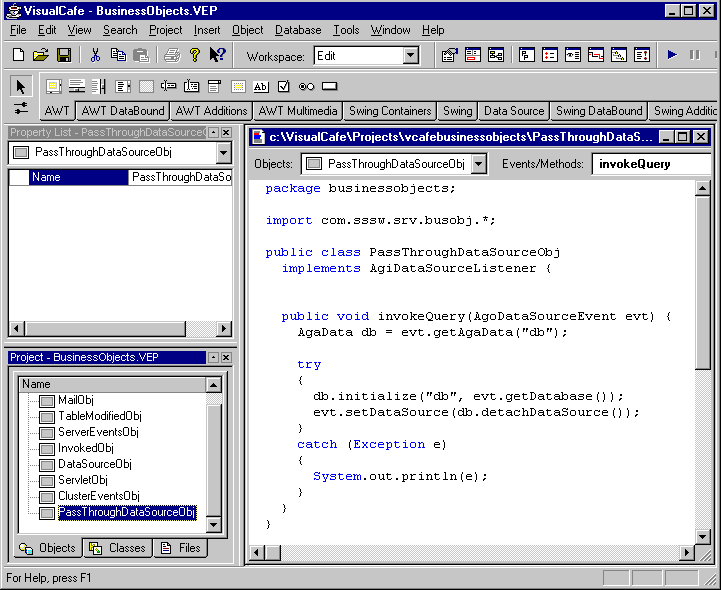Open the Objects dropdown in editor window
Screen dimensions: 721x590
click(479, 164)
